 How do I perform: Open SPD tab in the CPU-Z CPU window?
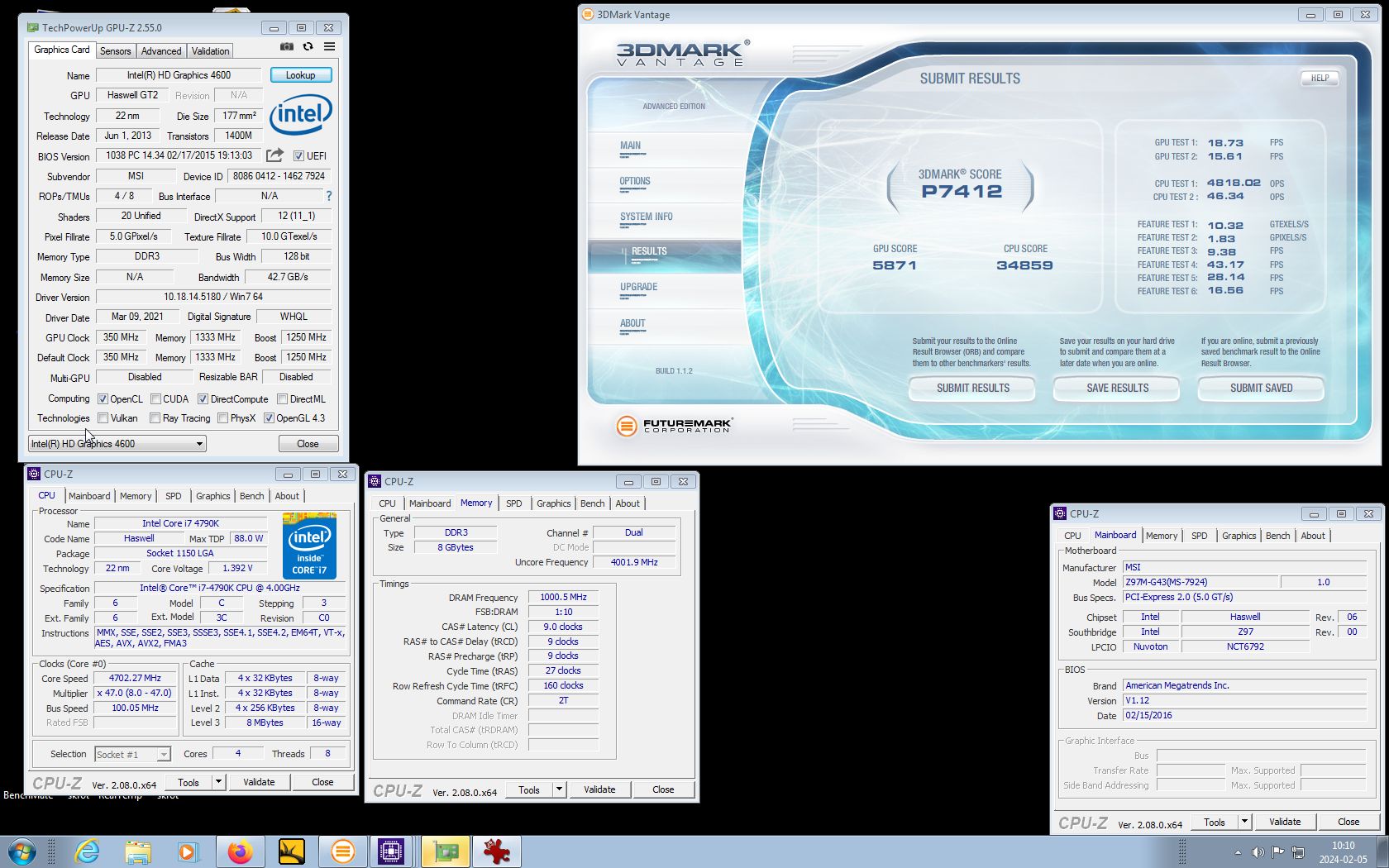[x=173, y=496]
